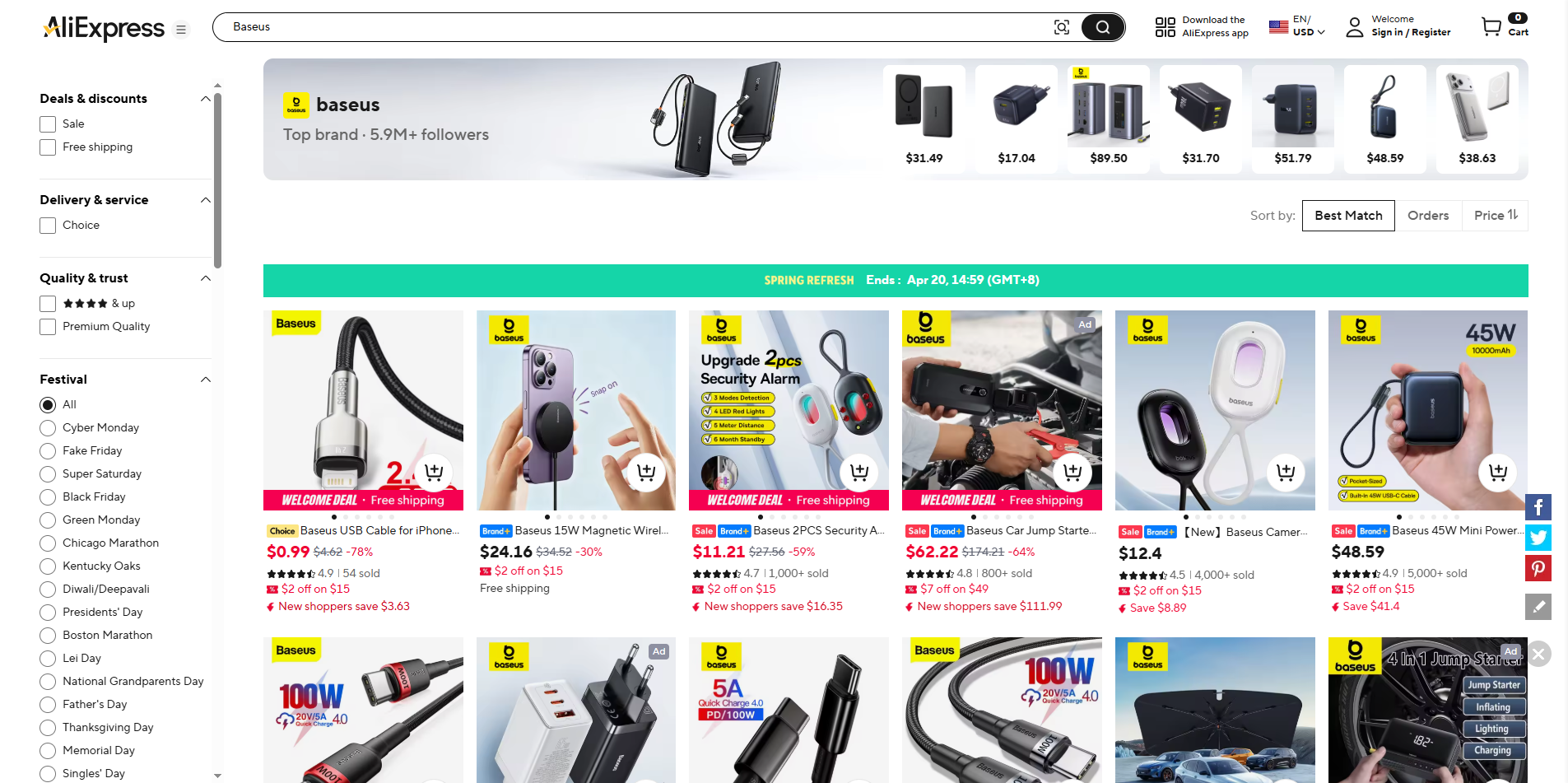The height and width of the screenshot is (783, 1568).
Task: Select the Black Friday festival option
Action: pyautogui.click(x=48, y=497)
